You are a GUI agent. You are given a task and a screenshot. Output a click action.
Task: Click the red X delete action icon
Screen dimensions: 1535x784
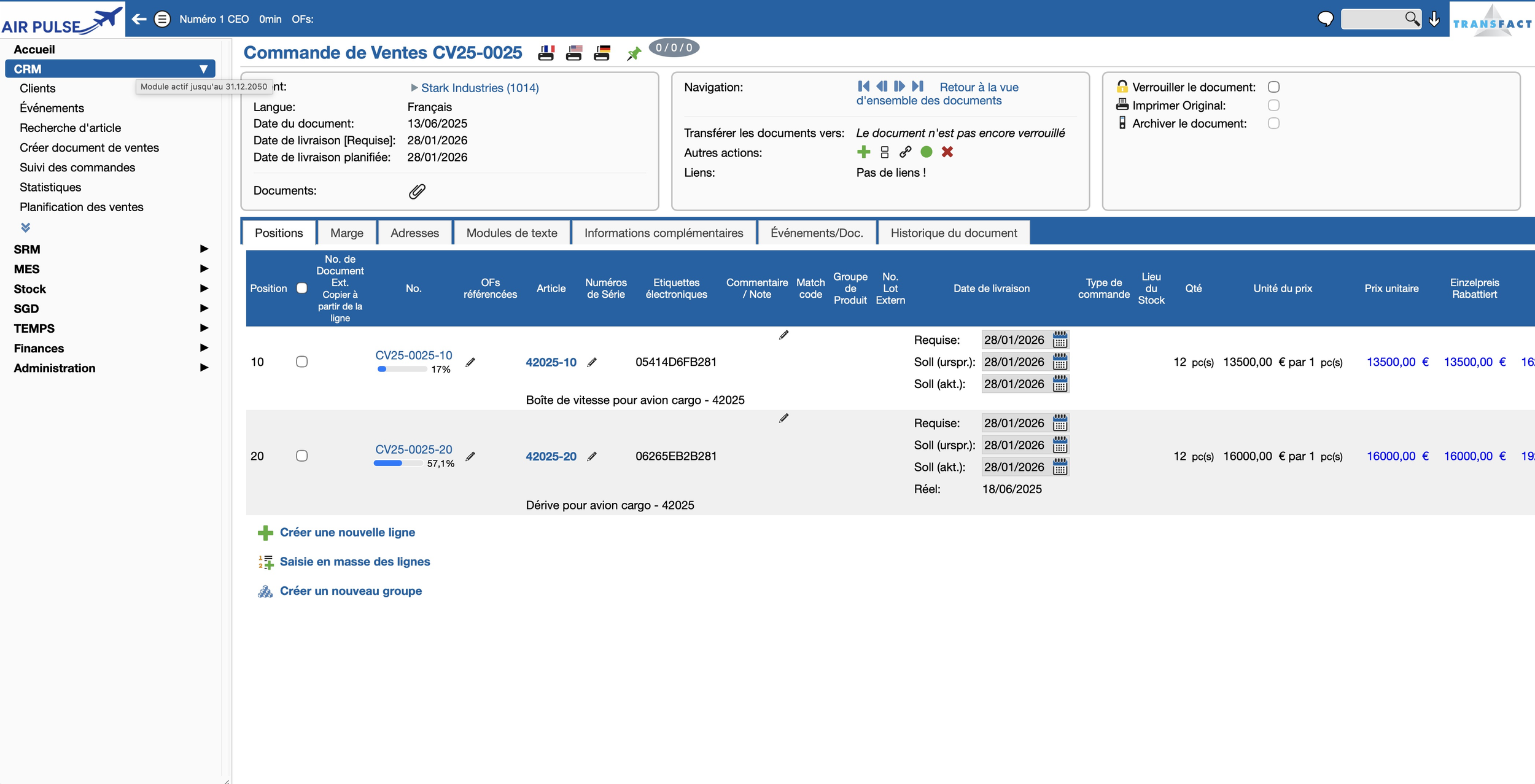[x=947, y=152]
